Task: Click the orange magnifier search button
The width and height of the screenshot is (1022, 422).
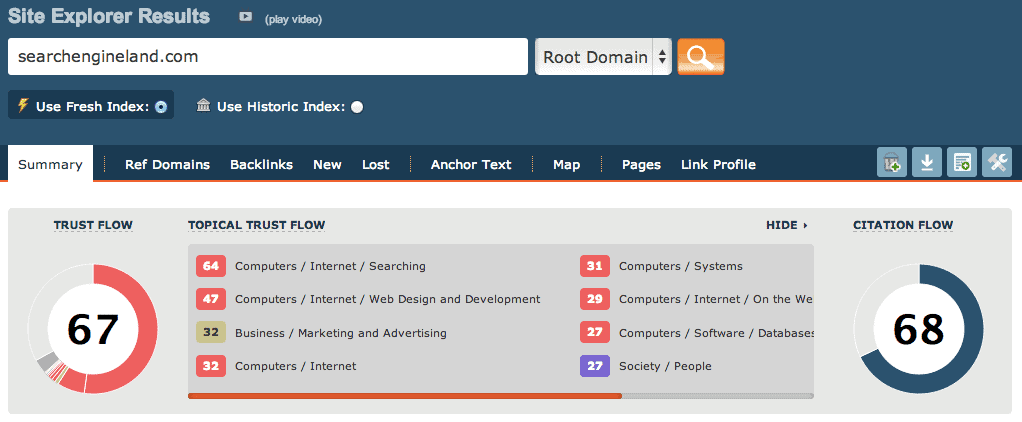Action: (700, 57)
